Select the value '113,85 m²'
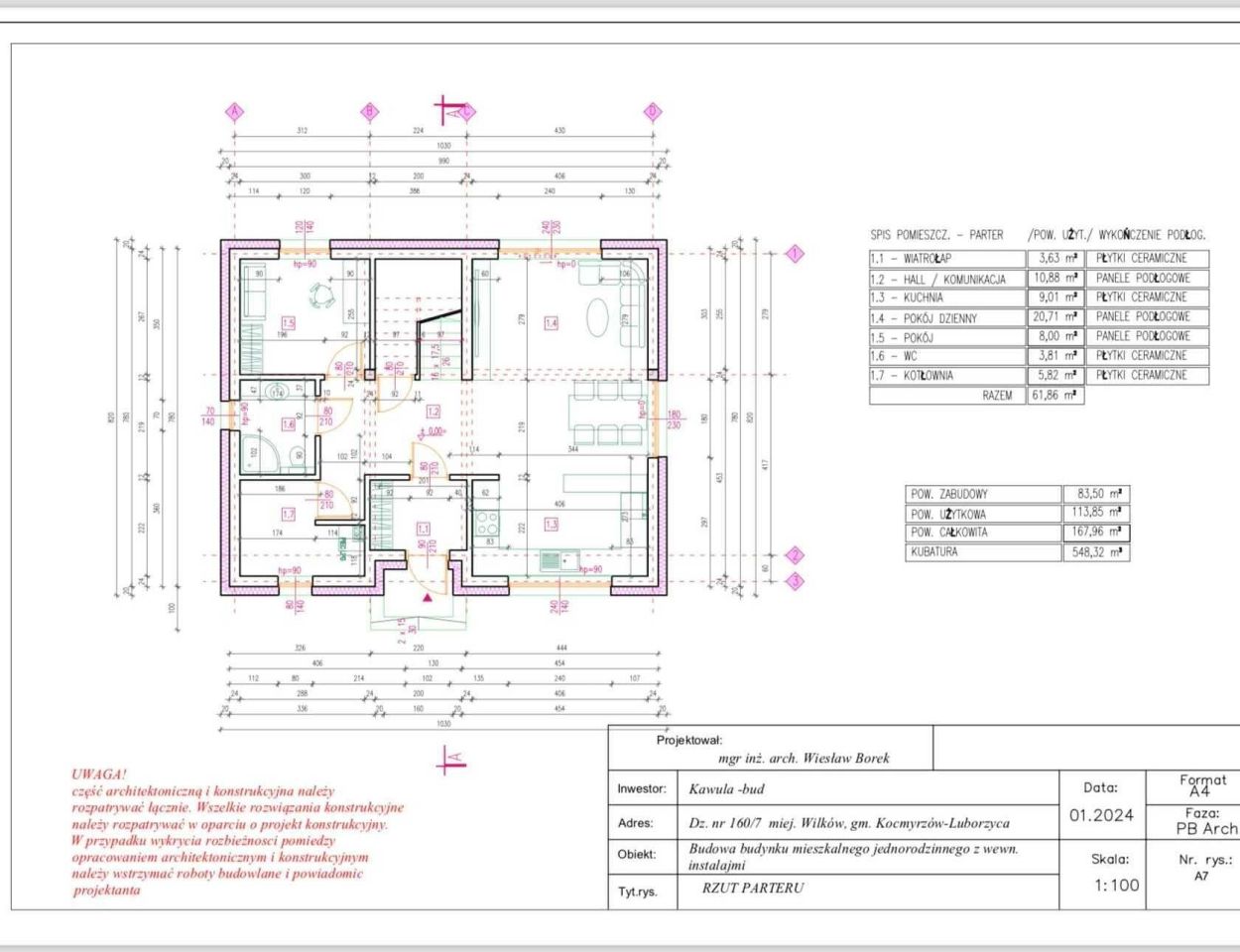Image resolution: width=1240 pixels, height=952 pixels. 1095,514
